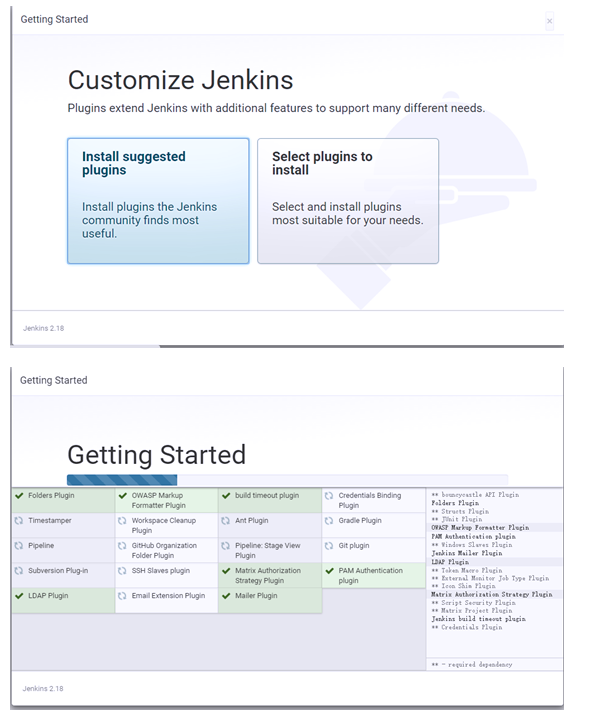Viewport: 610px width, 715px height.
Task: Select the LDAP Plugin cell text
Action: [x=48, y=596]
